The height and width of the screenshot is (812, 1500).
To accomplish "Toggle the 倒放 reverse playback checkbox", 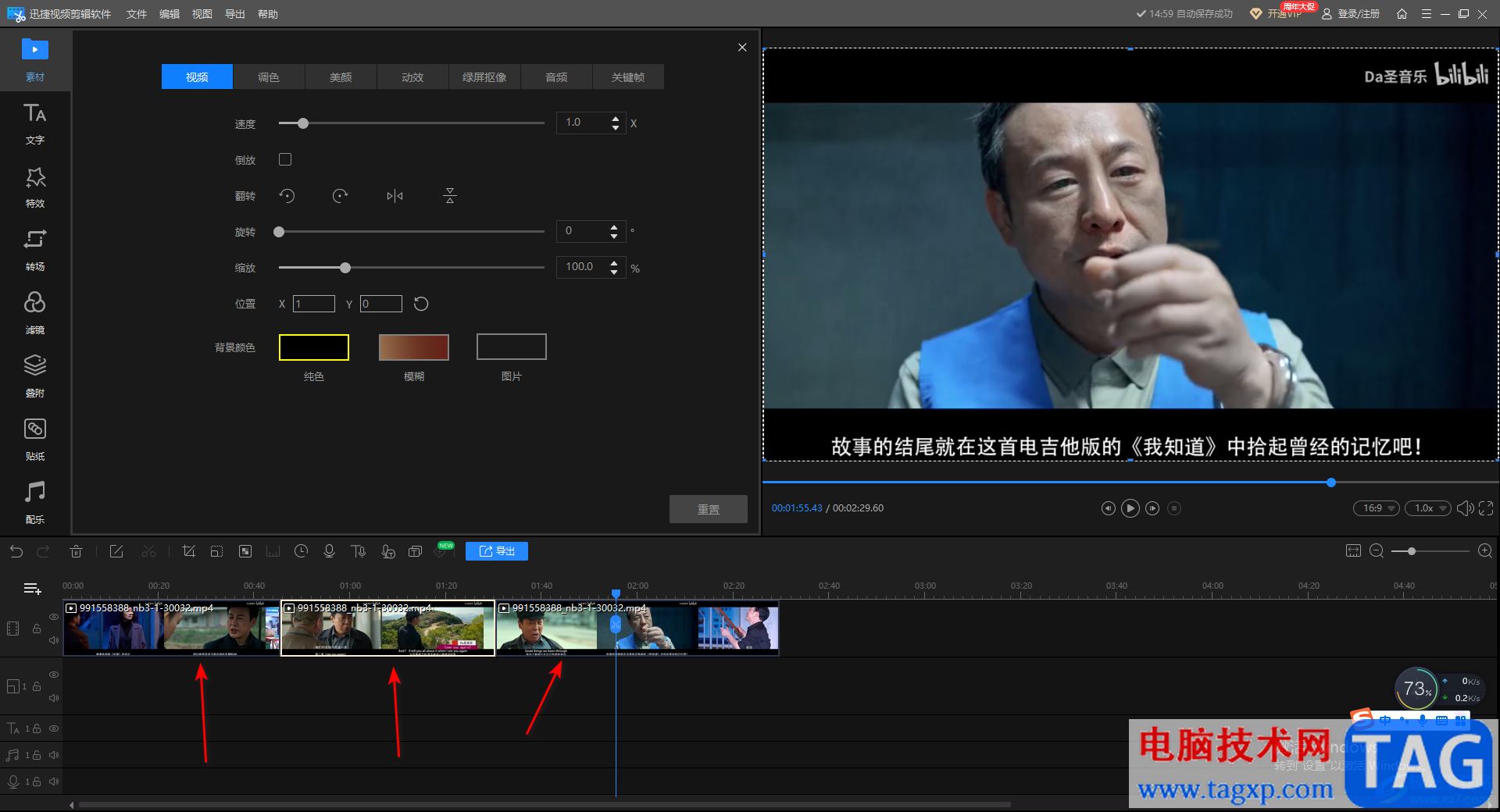I will point(285,159).
